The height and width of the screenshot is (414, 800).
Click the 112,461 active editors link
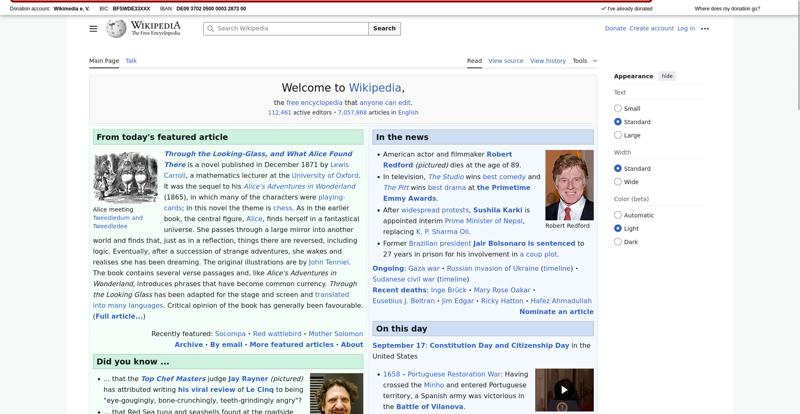280,112
